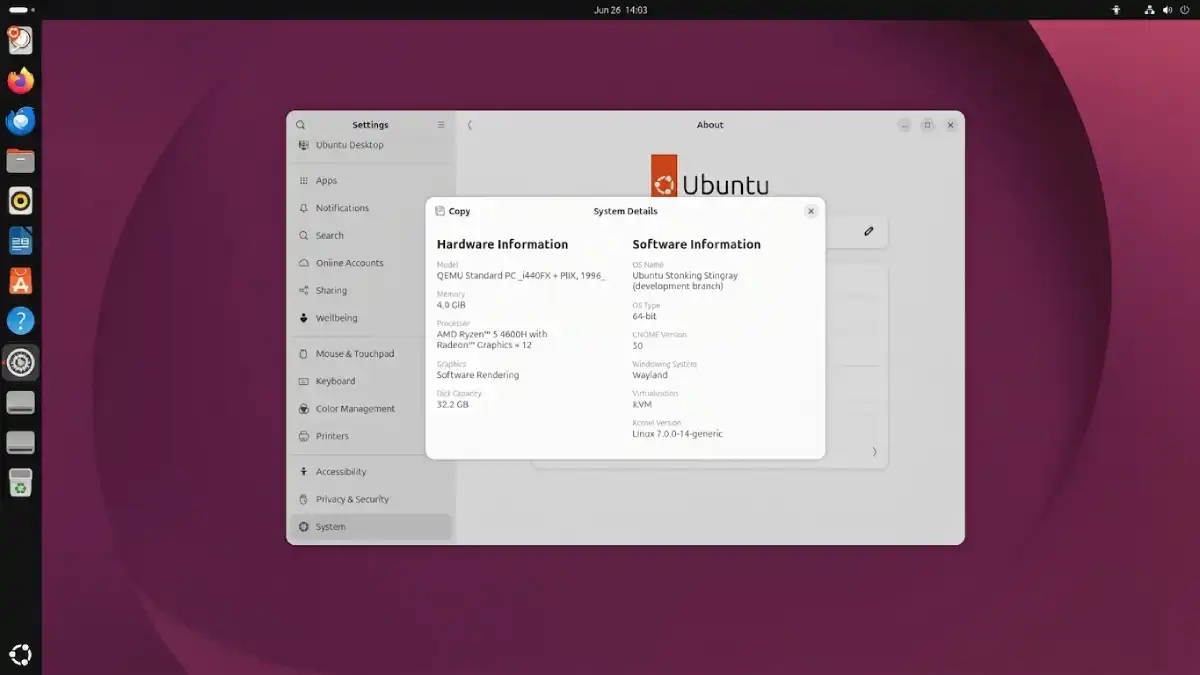Open the App Center dock icon
Viewport: 1200px width, 675px height.
(x=20, y=281)
